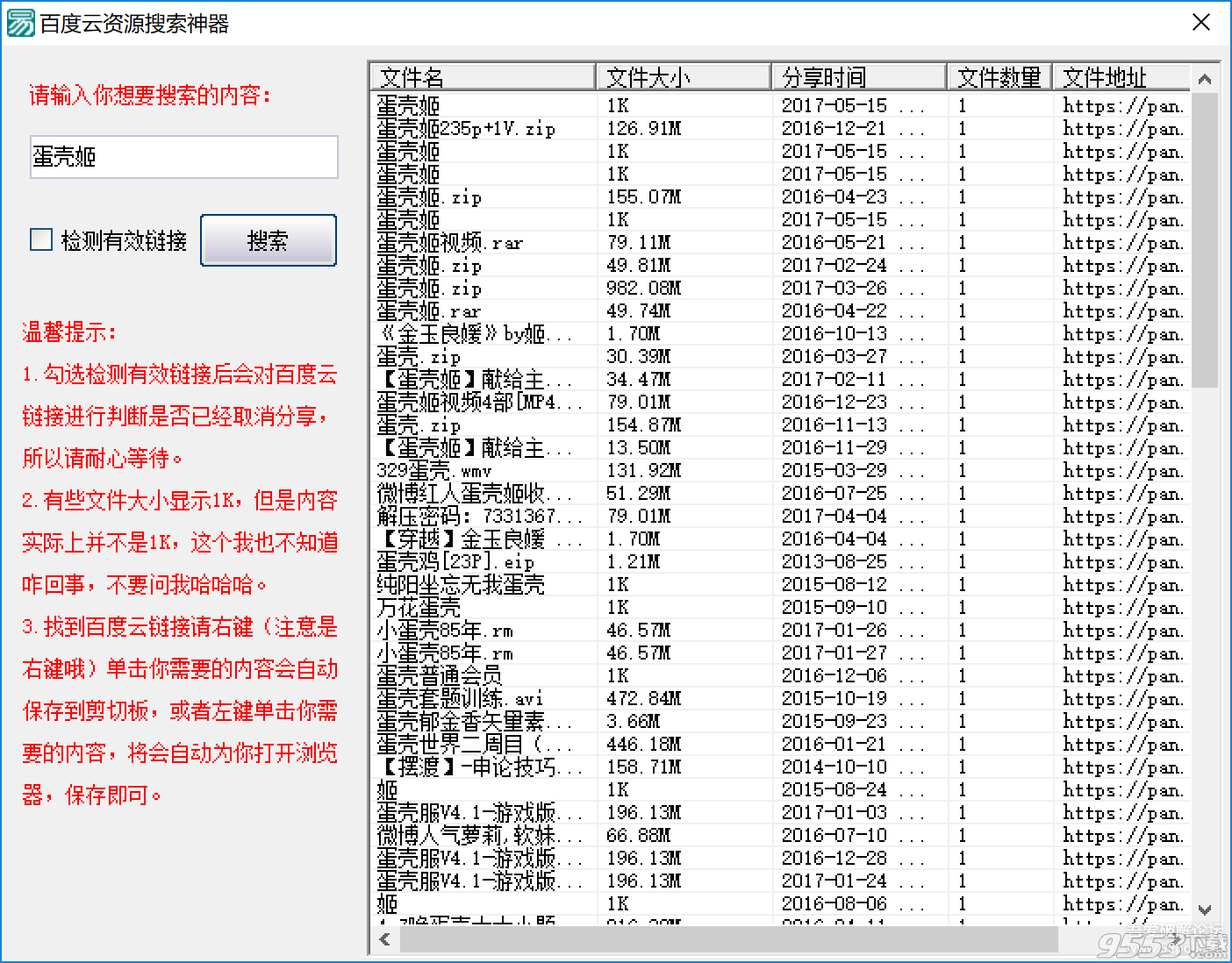Click the file size 30.39M

point(638,357)
